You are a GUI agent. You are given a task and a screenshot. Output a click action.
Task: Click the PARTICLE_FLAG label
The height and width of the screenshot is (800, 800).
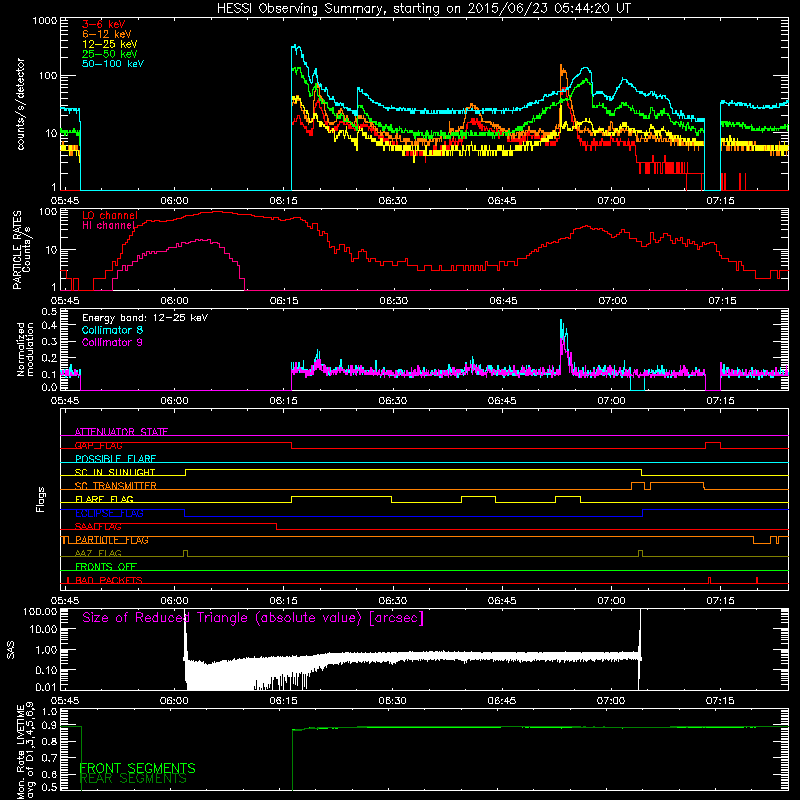(x=112, y=540)
